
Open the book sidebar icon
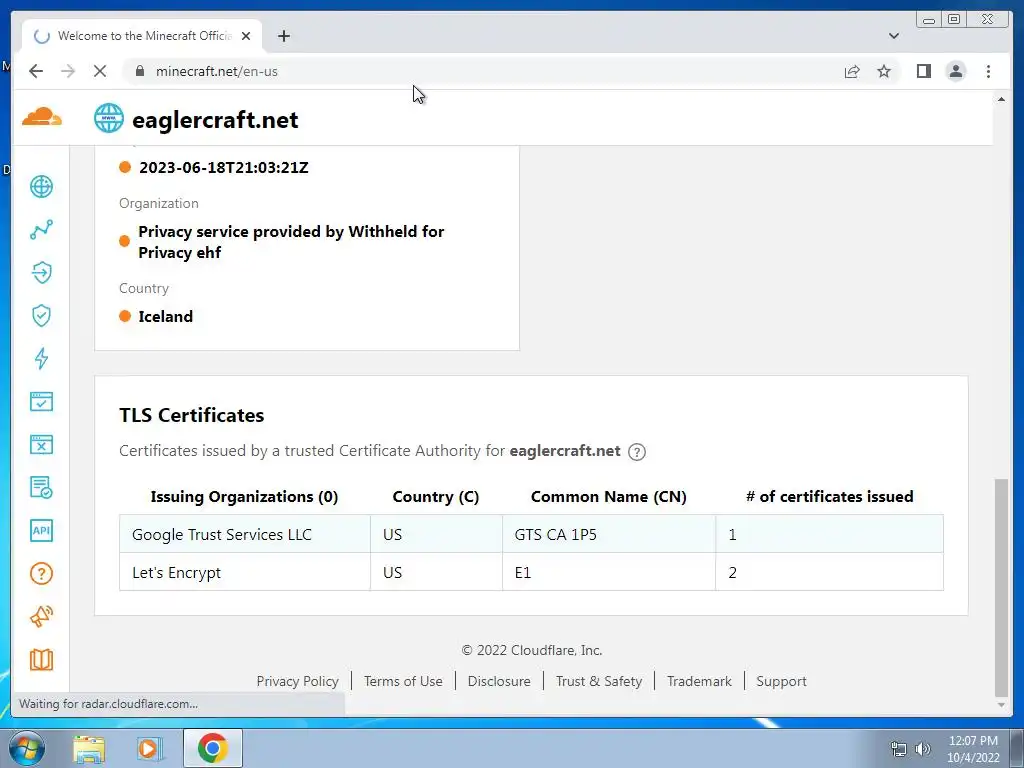click(x=41, y=660)
